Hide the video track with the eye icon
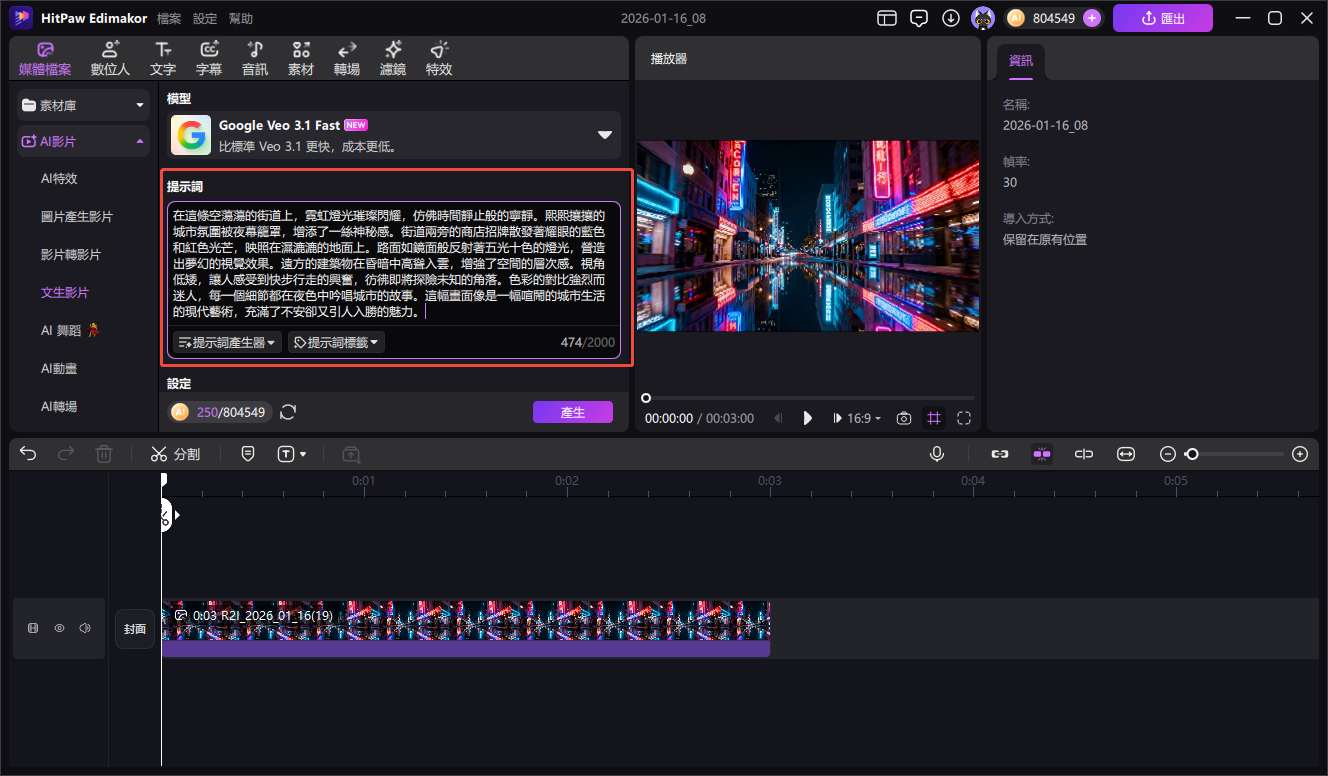This screenshot has height=776, width=1328. [x=59, y=627]
